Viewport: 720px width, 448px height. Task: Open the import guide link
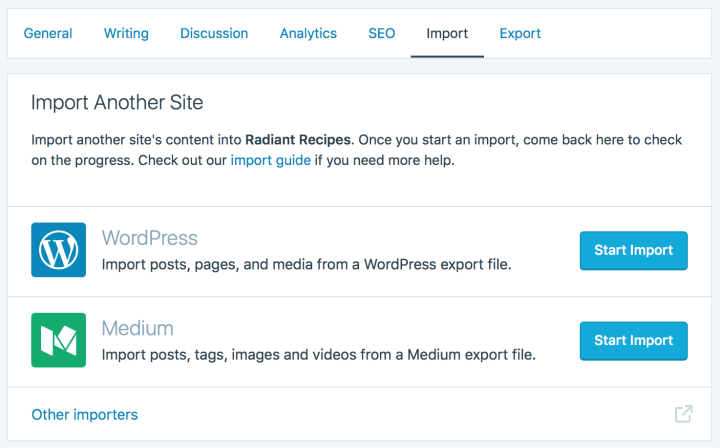(x=270, y=160)
